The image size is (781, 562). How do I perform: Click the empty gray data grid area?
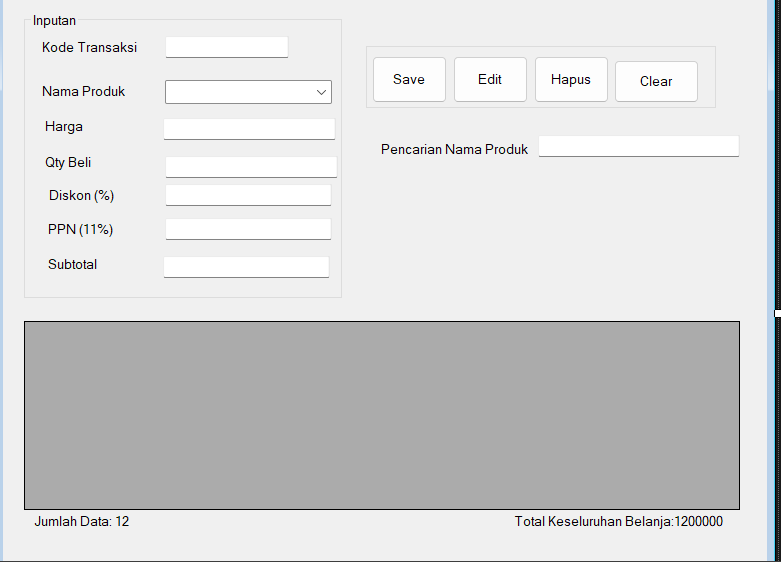381,415
